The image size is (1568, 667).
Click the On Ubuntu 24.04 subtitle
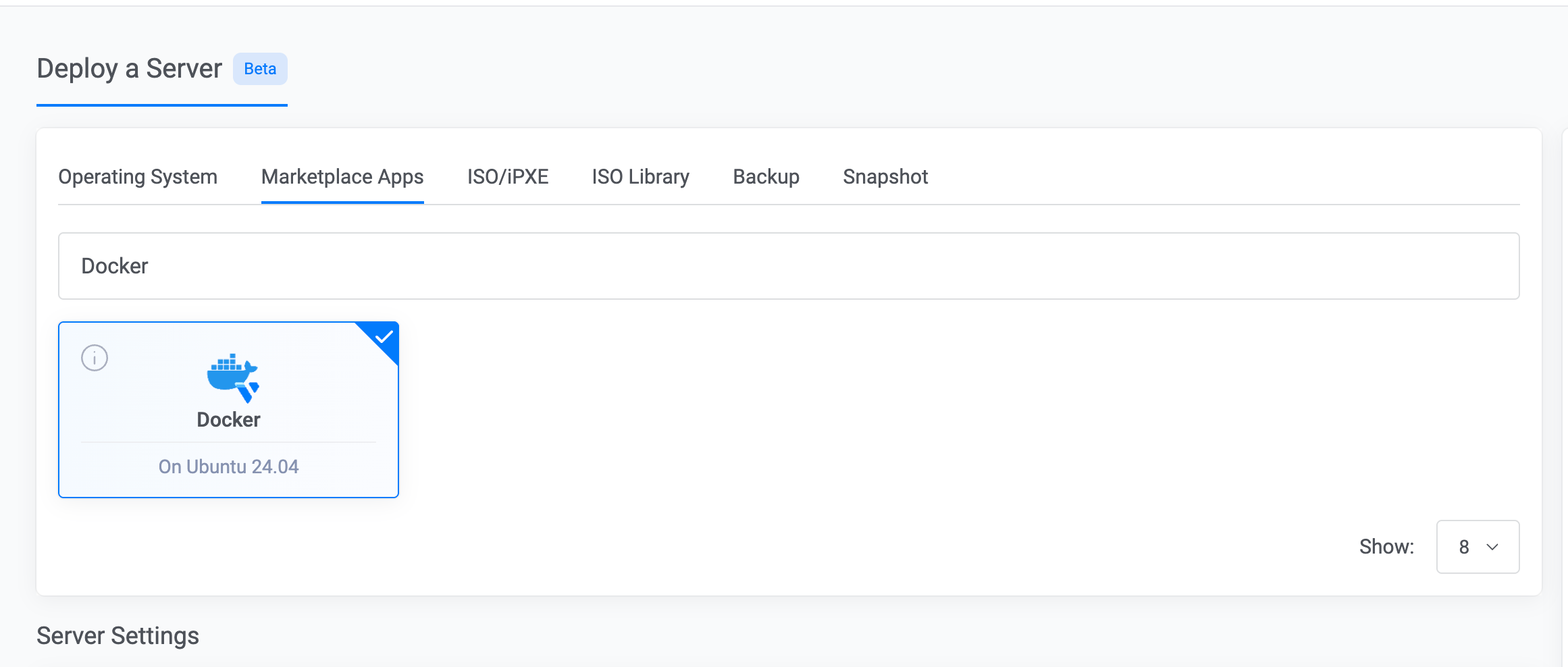[228, 466]
